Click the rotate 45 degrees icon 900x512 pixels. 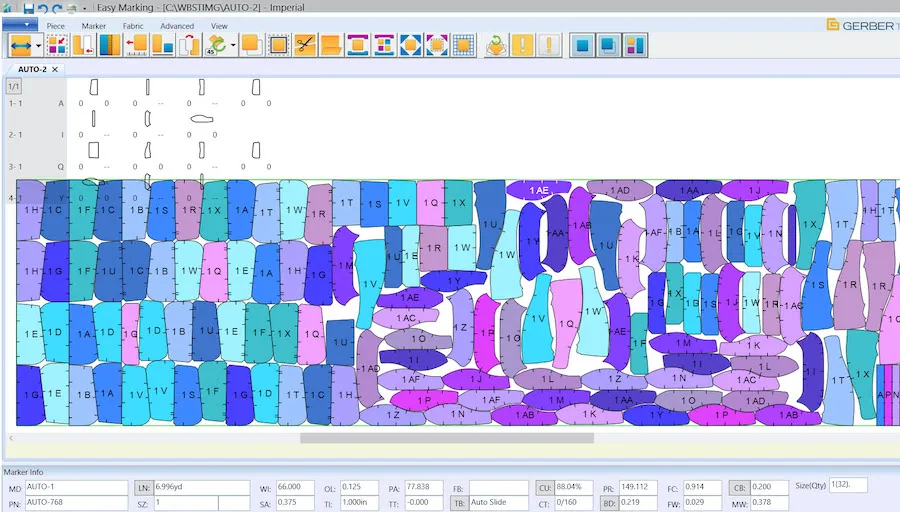[216, 45]
